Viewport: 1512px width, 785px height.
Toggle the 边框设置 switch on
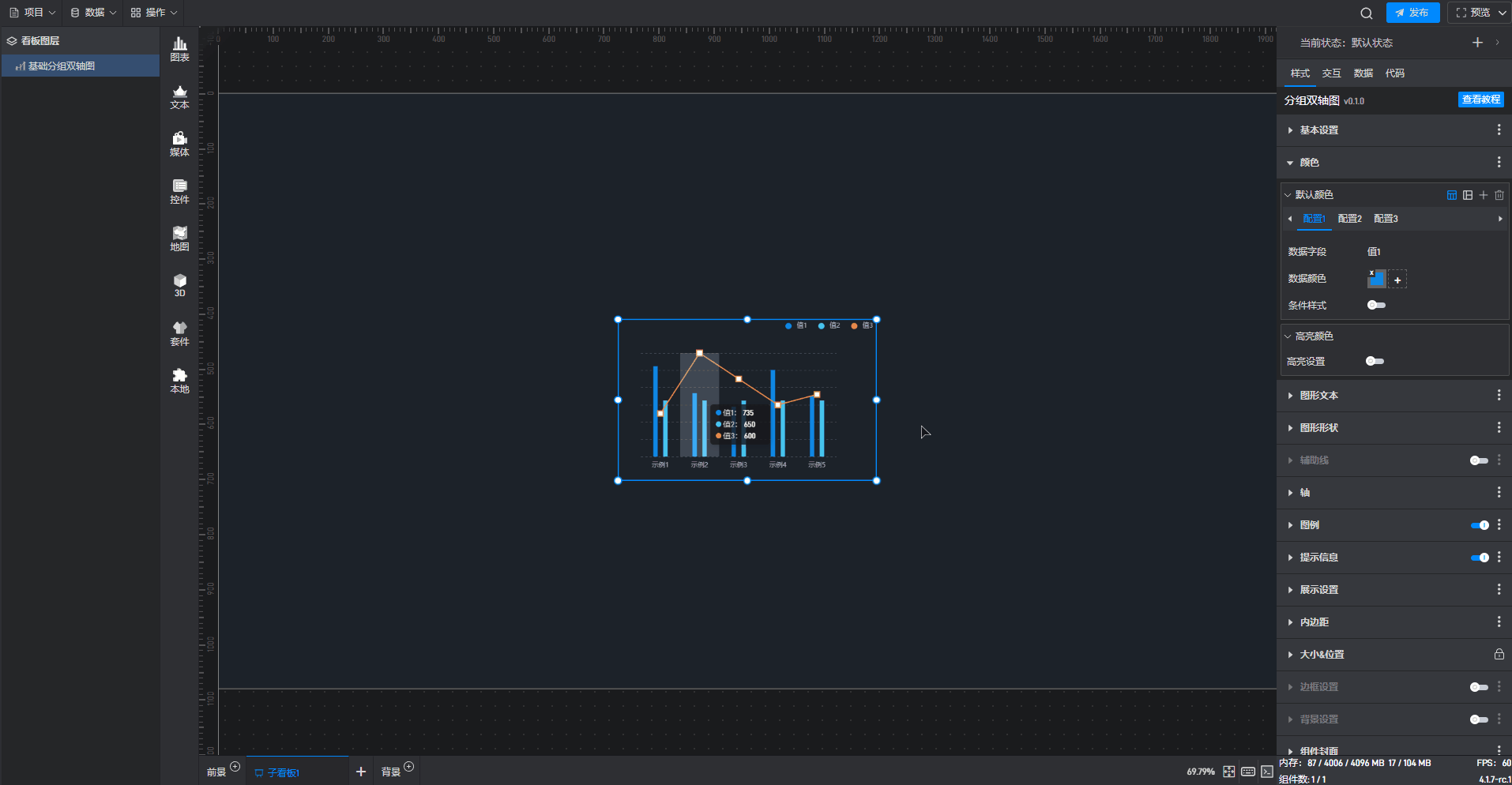[x=1479, y=687]
